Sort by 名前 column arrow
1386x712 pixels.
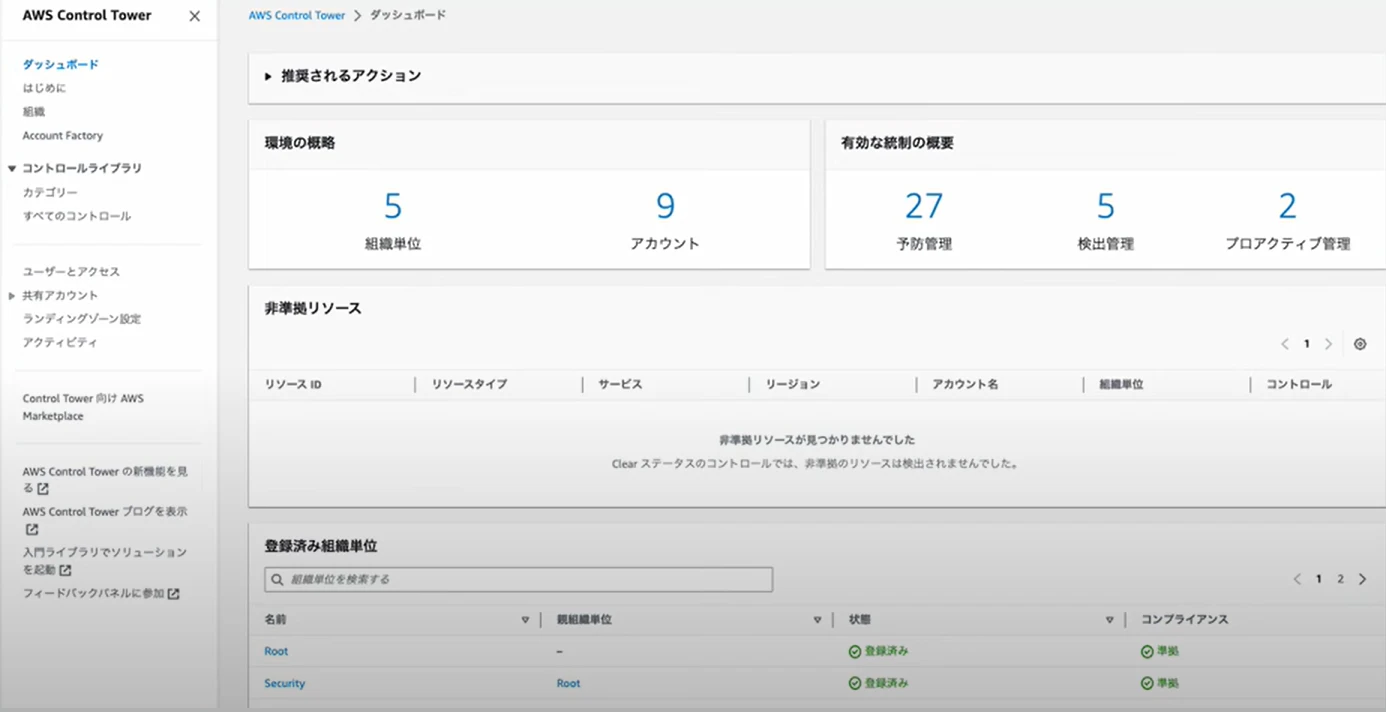pos(525,621)
